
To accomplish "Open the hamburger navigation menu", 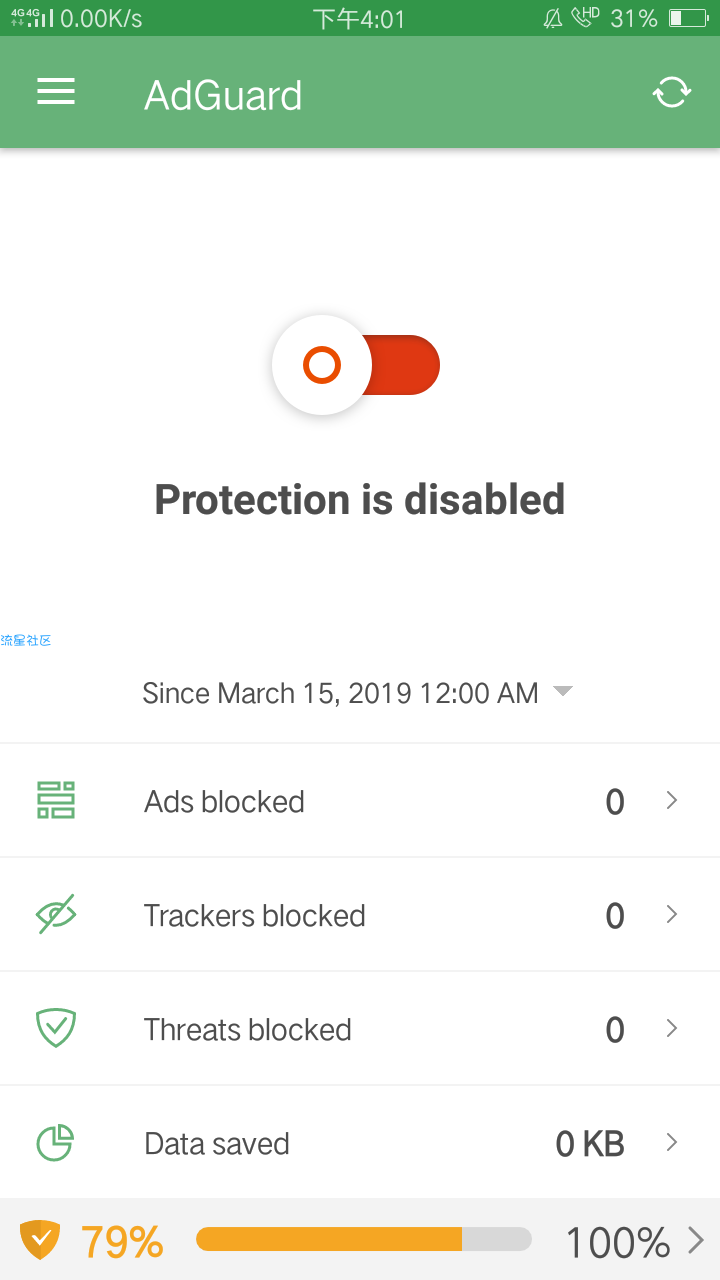I will point(56,93).
